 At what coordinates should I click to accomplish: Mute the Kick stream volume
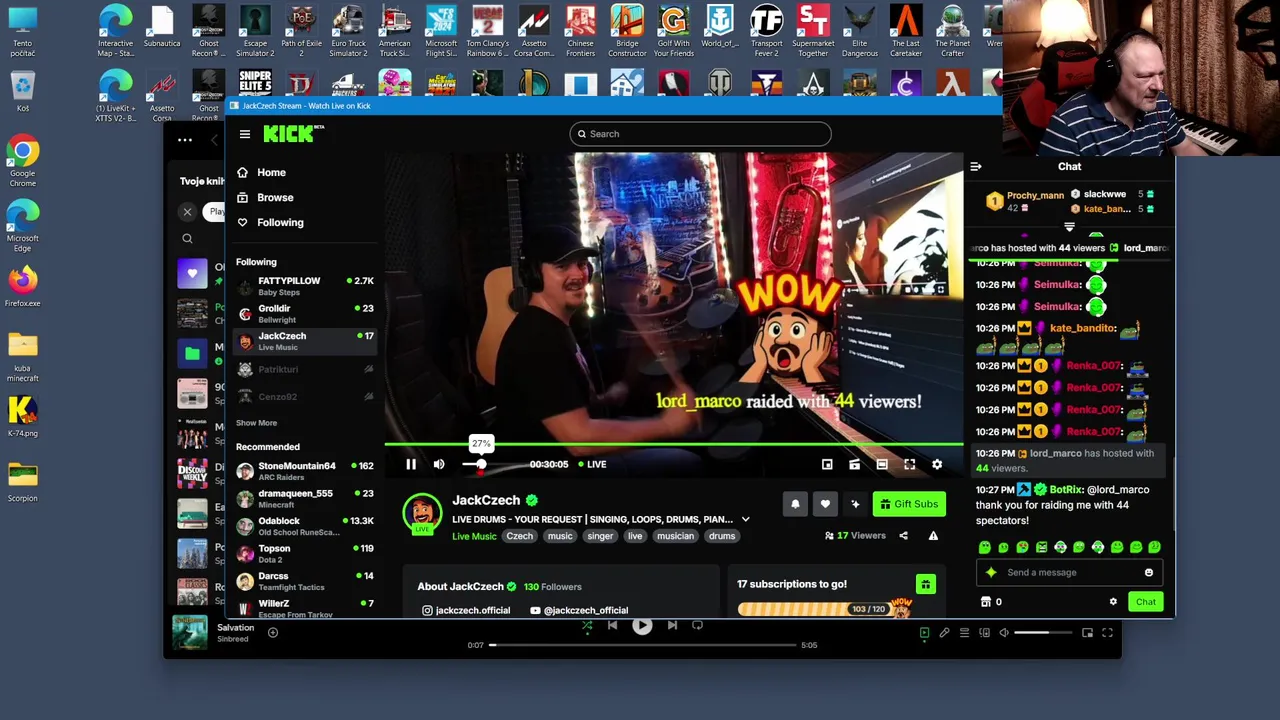coord(439,464)
